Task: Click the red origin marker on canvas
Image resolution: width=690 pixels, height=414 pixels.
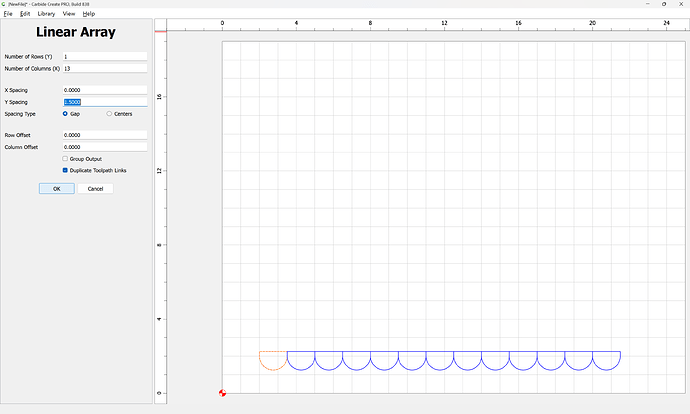Action: tap(222, 392)
